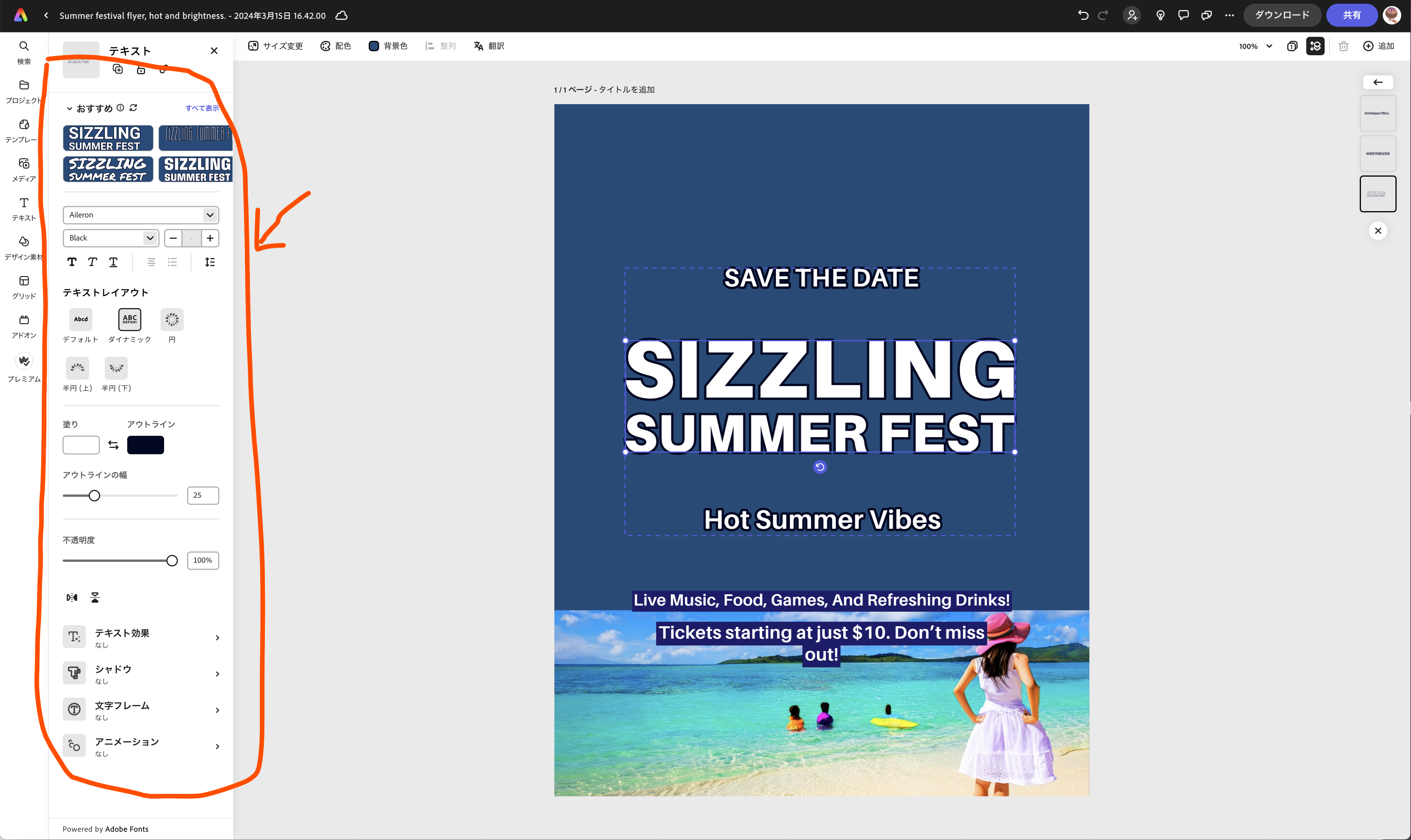Open the Black font weight dropdown
1411x840 pixels.
pyautogui.click(x=111, y=238)
